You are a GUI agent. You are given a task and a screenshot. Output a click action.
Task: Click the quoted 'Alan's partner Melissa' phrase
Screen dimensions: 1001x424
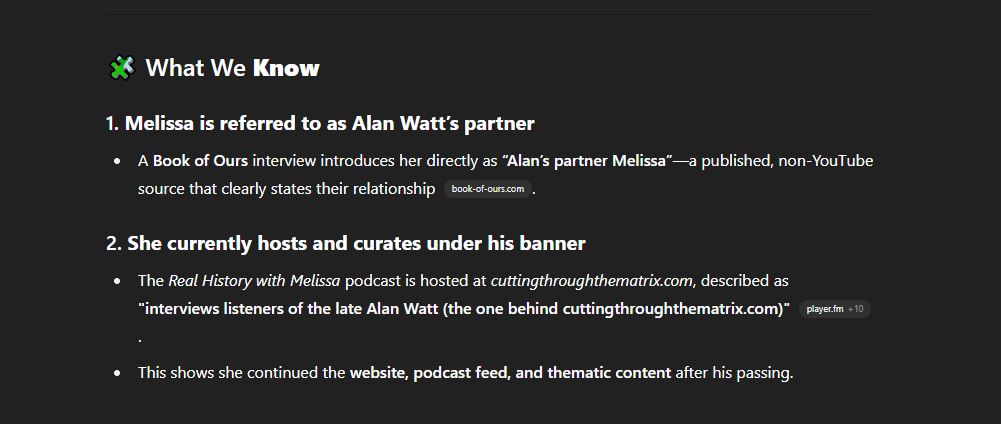click(x=587, y=160)
